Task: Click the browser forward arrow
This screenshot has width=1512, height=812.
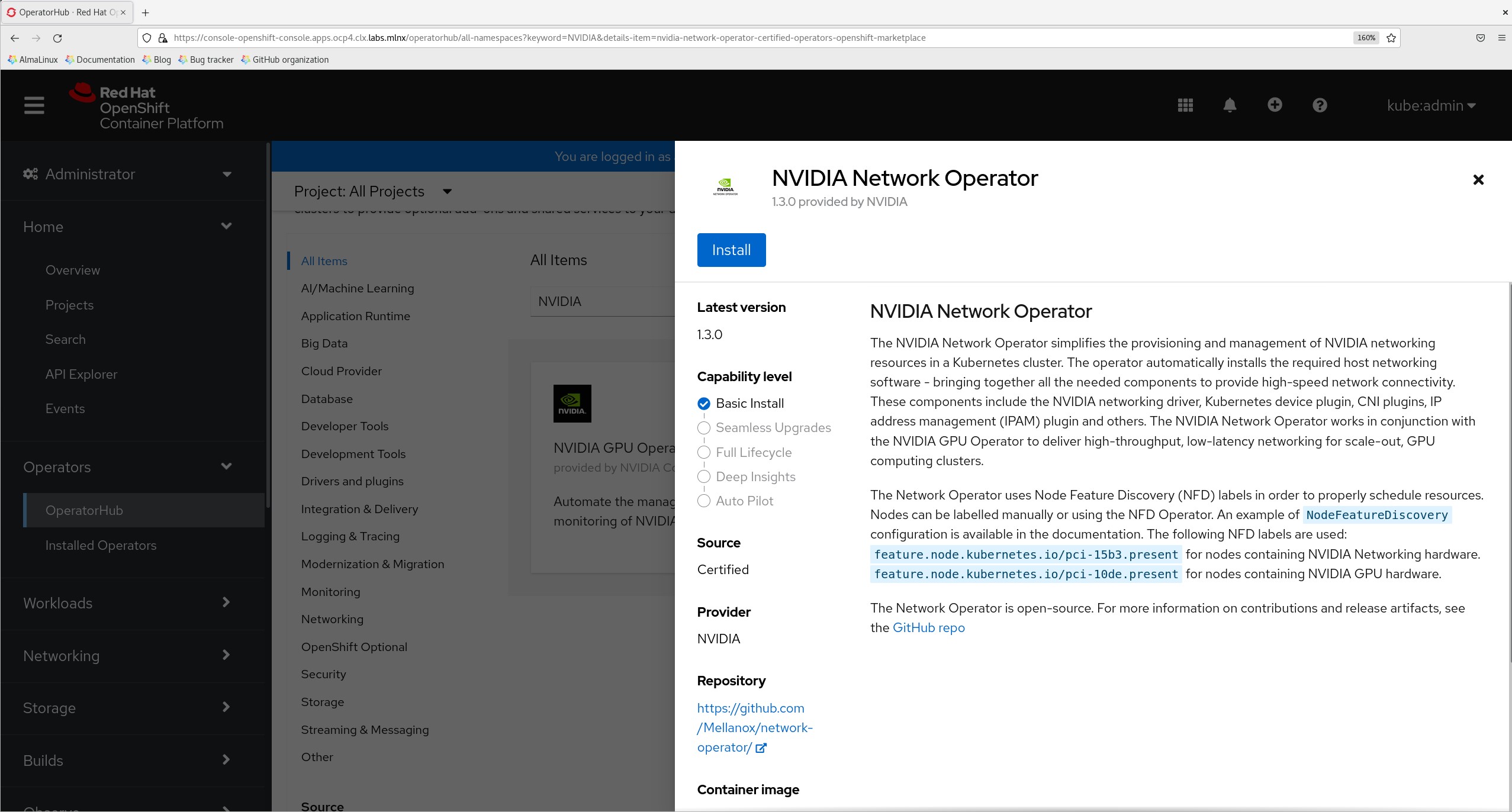Action: 36,38
